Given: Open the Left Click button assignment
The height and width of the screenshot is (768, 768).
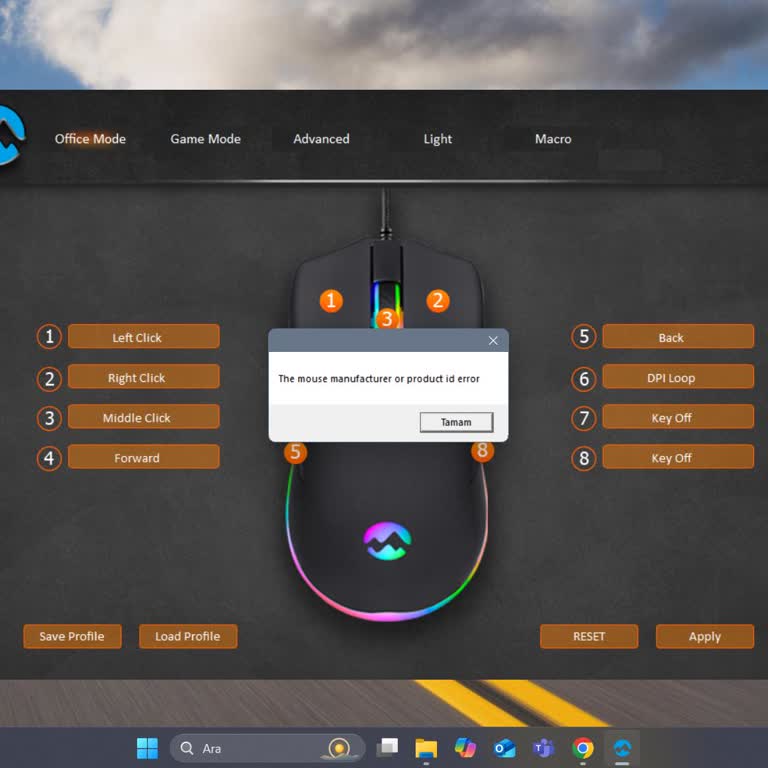Looking at the screenshot, I should [x=143, y=337].
